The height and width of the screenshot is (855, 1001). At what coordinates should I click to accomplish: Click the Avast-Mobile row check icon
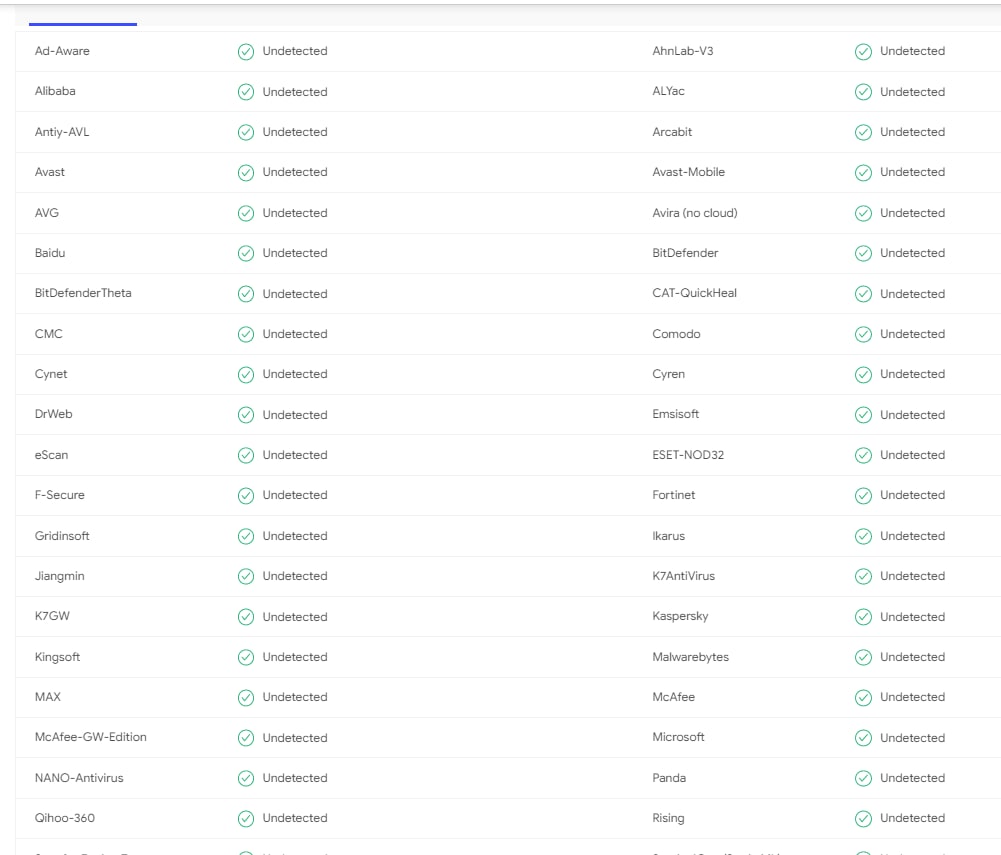point(863,172)
